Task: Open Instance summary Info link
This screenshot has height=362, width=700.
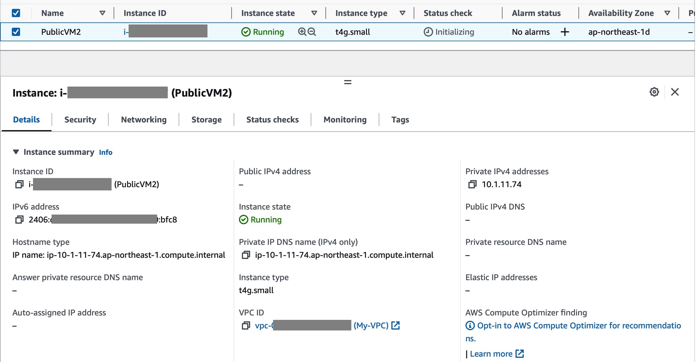Action: (106, 153)
